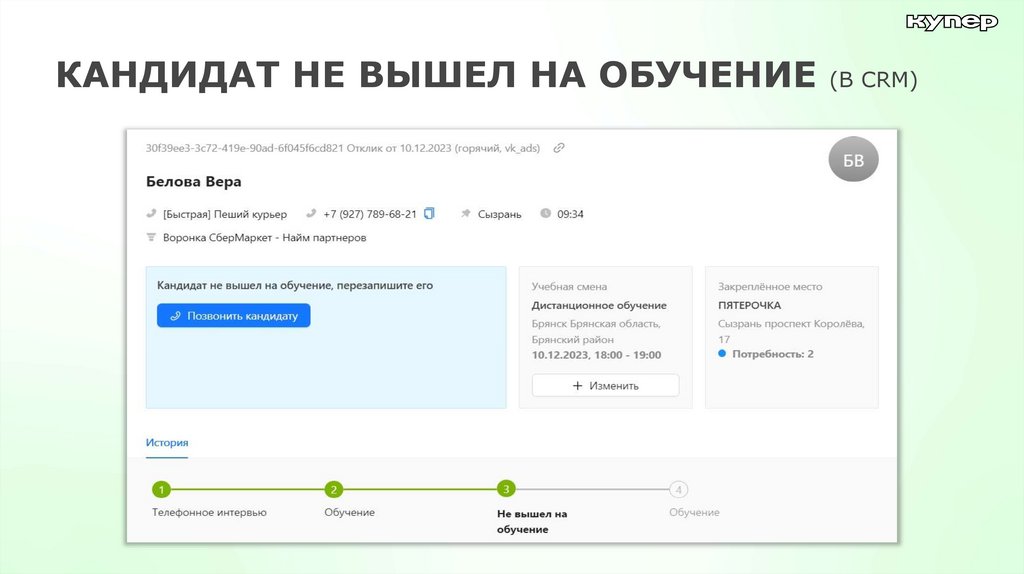Viewport: 1024px width, 574px height.
Task: Click the clock icon beside 09:34
Action: [545, 214]
